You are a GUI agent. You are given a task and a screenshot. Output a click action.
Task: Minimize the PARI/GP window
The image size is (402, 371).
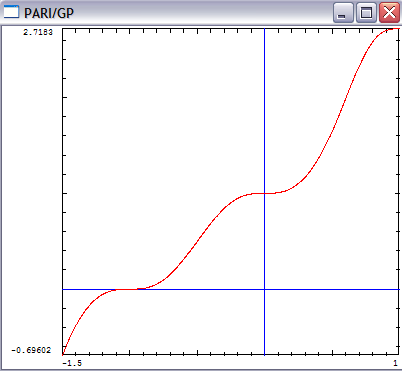click(x=343, y=13)
